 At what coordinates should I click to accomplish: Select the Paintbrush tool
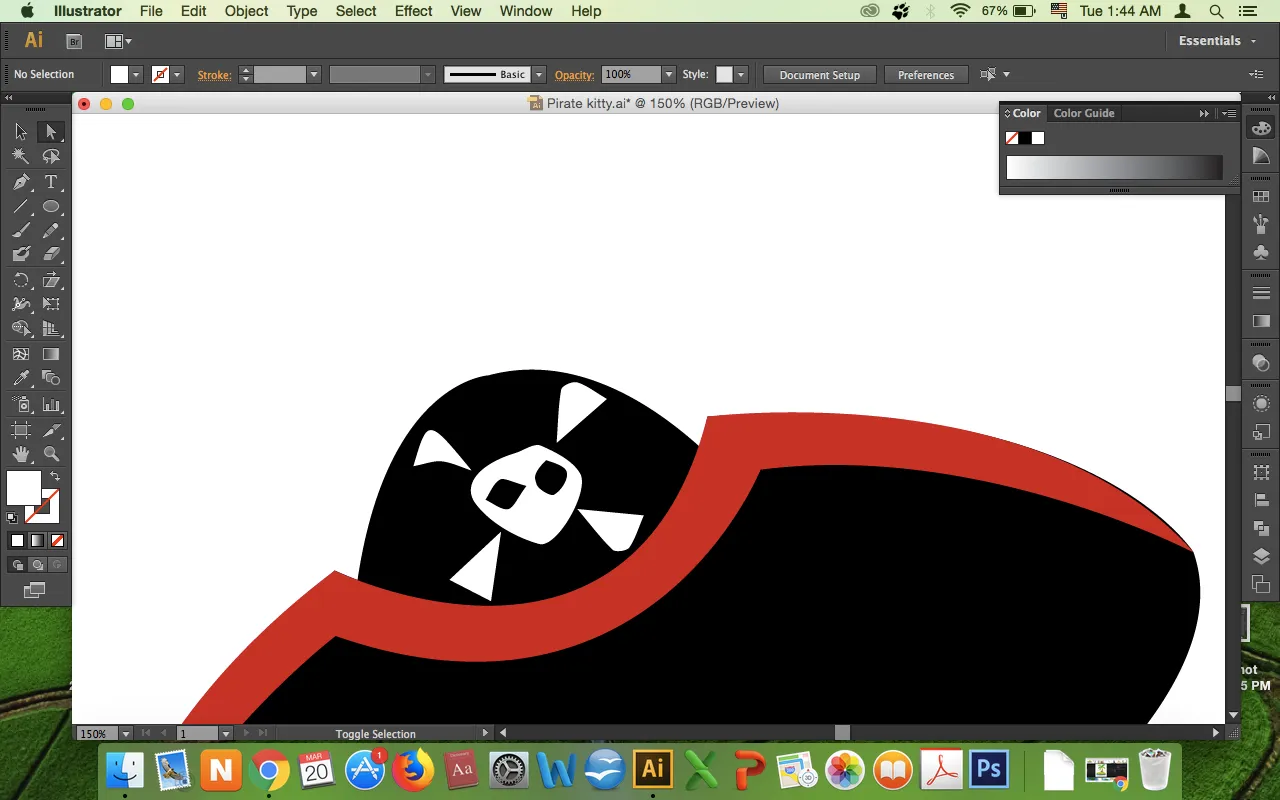tap(21, 231)
